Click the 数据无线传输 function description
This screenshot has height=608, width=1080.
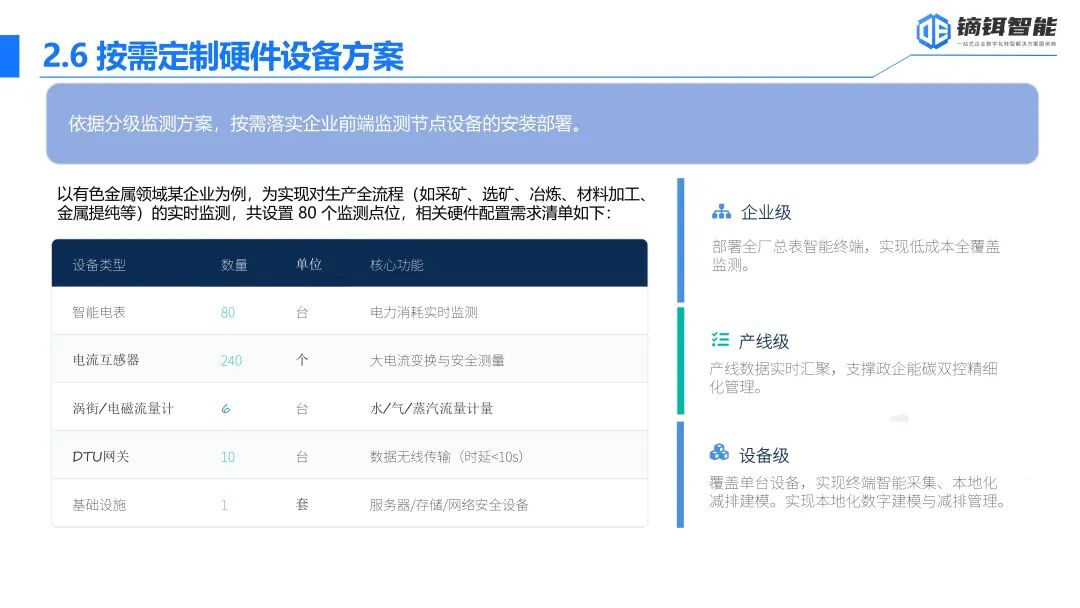tap(446, 456)
